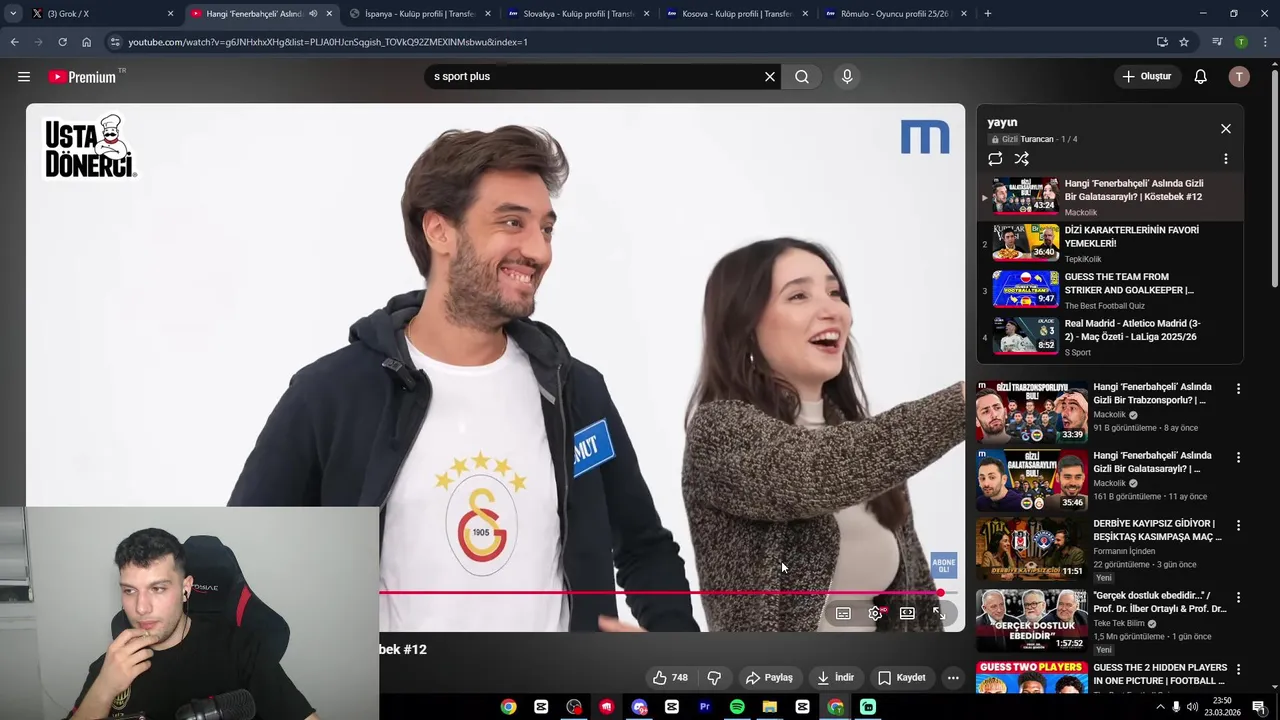Open options for 'Gerçek dostluk ebedidir' video
This screenshot has width=1280, height=720.
click(1238, 597)
